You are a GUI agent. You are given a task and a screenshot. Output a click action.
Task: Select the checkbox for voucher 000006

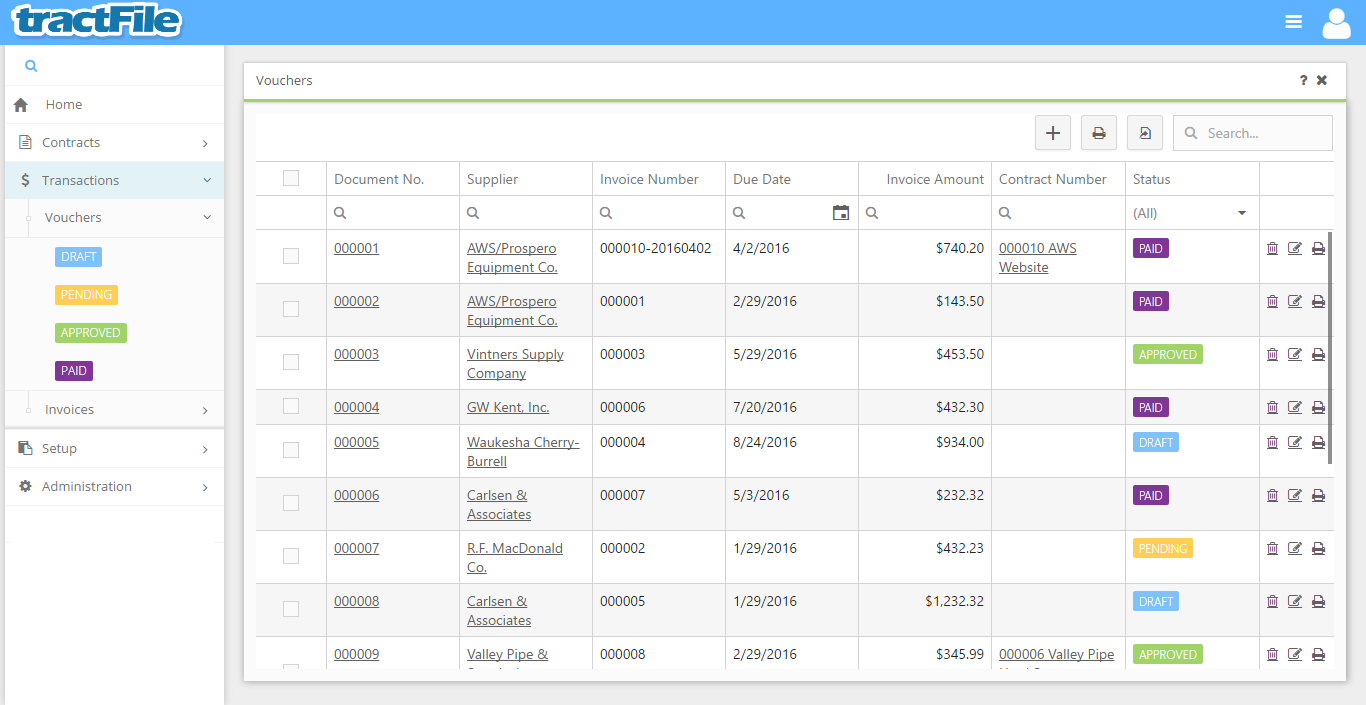tap(291, 503)
